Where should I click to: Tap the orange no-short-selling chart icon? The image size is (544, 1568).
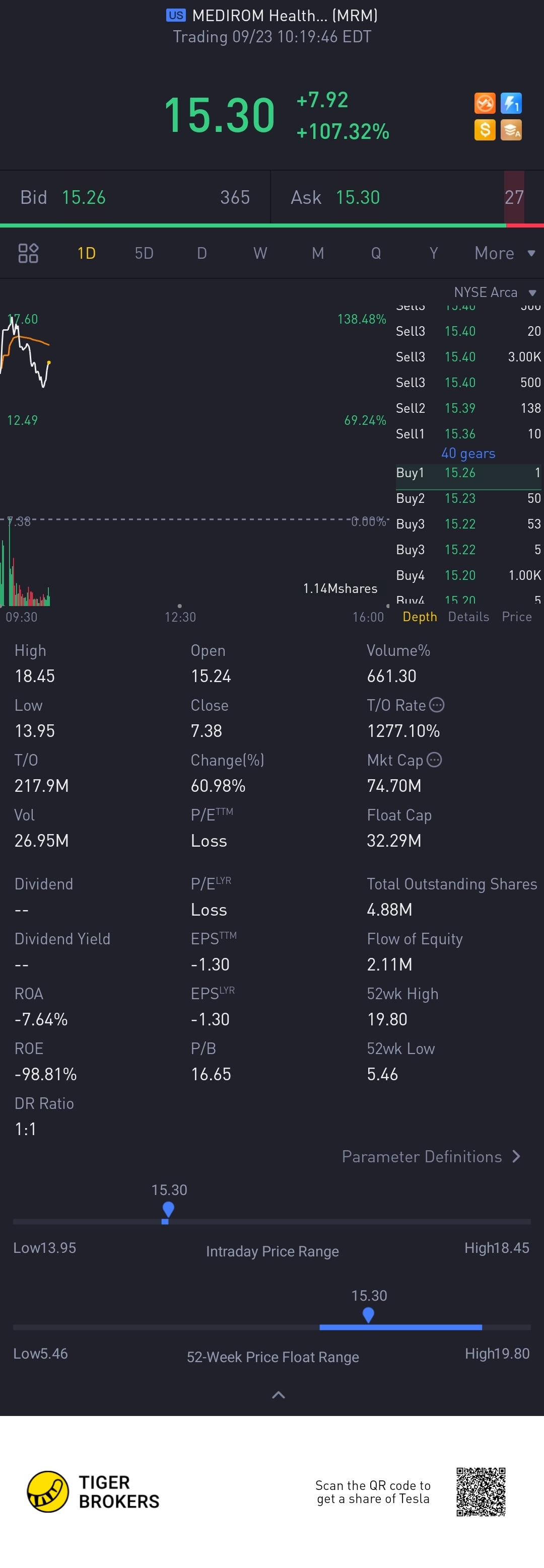click(484, 104)
